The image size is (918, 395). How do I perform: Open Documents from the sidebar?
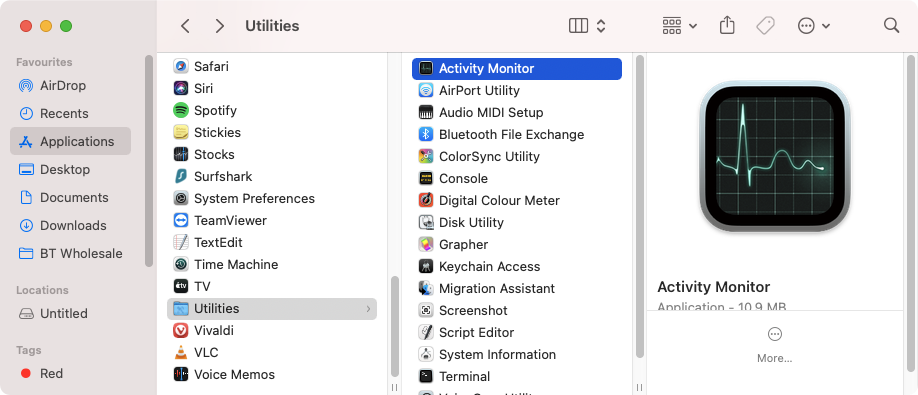[70, 198]
